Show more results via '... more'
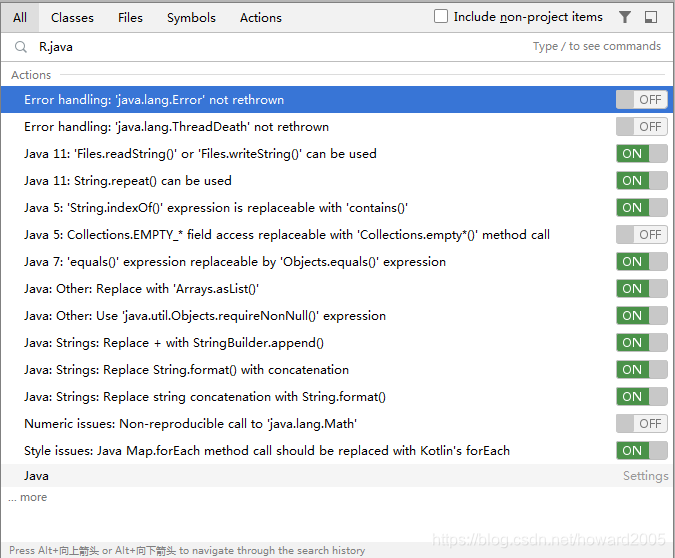This screenshot has height=558, width=675. point(27,497)
